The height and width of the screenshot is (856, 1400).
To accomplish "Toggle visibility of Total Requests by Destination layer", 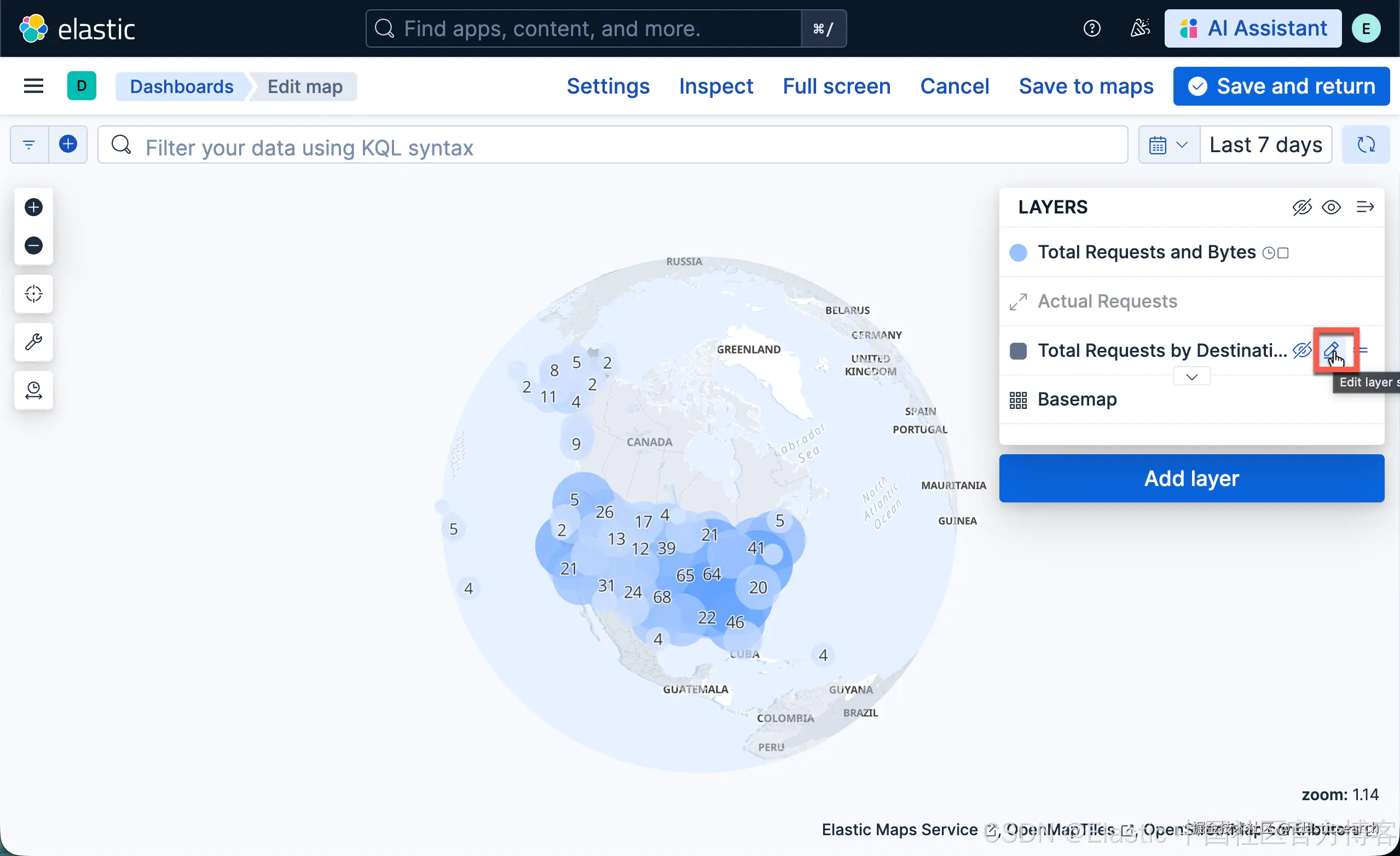I will click(x=1301, y=350).
